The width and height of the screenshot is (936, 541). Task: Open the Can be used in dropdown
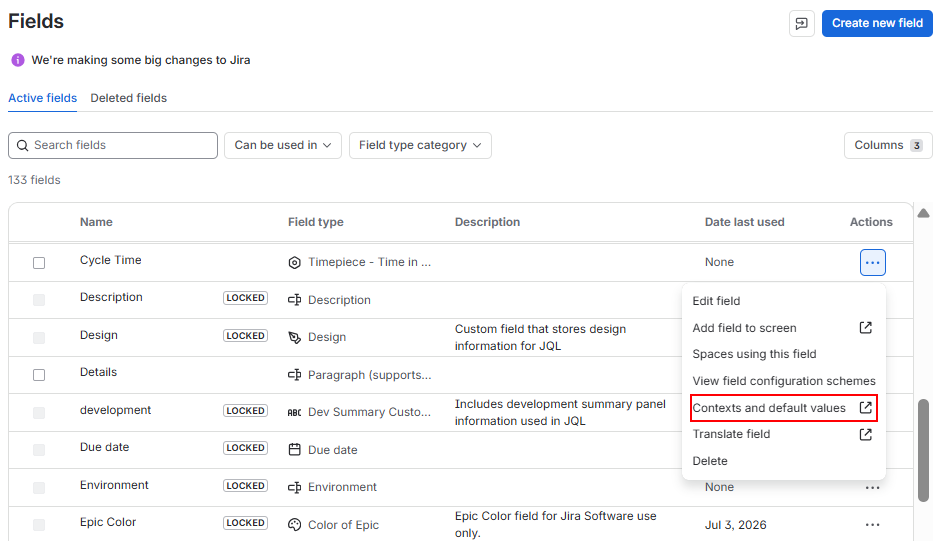283,146
